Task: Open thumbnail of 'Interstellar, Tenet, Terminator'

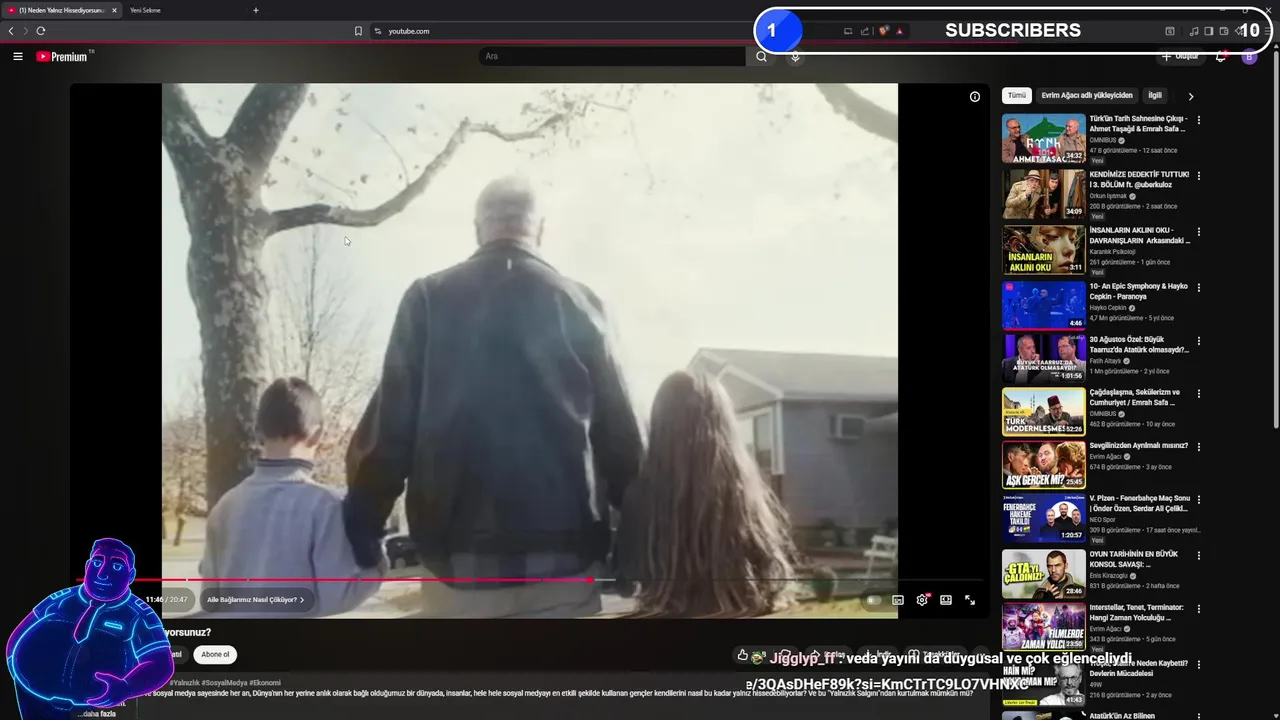Action: pos(1043,626)
